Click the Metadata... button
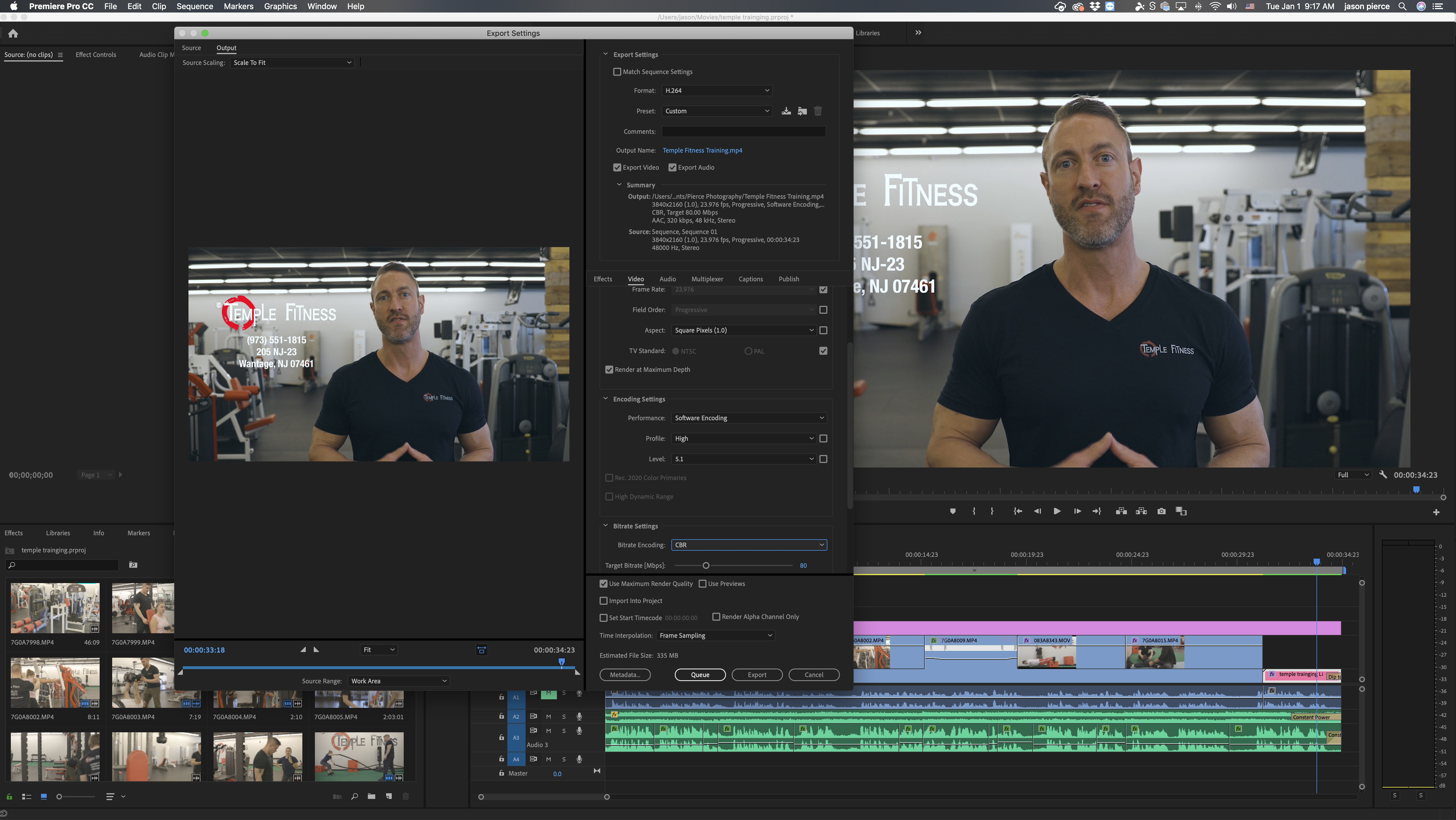The width and height of the screenshot is (1456, 820). (625, 675)
